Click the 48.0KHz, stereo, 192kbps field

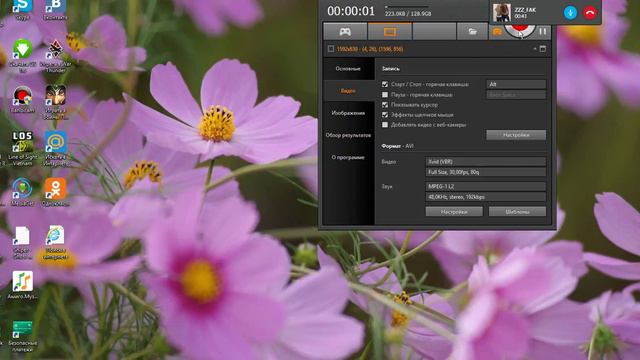[485, 197]
